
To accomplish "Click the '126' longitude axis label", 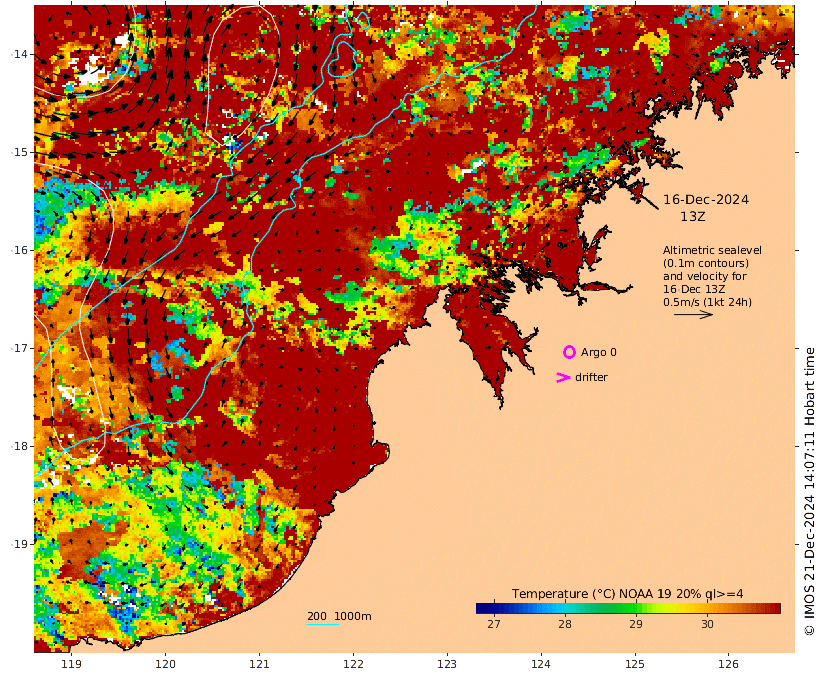I will 728,664.
